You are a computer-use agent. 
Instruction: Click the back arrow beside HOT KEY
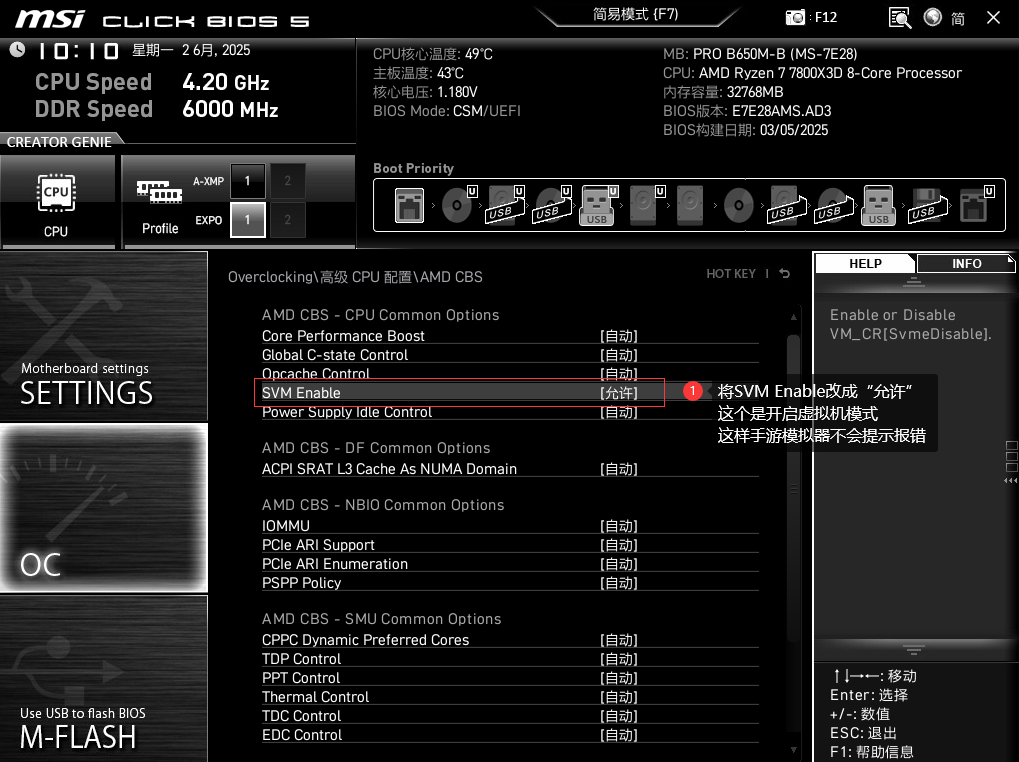click(785, 274)
